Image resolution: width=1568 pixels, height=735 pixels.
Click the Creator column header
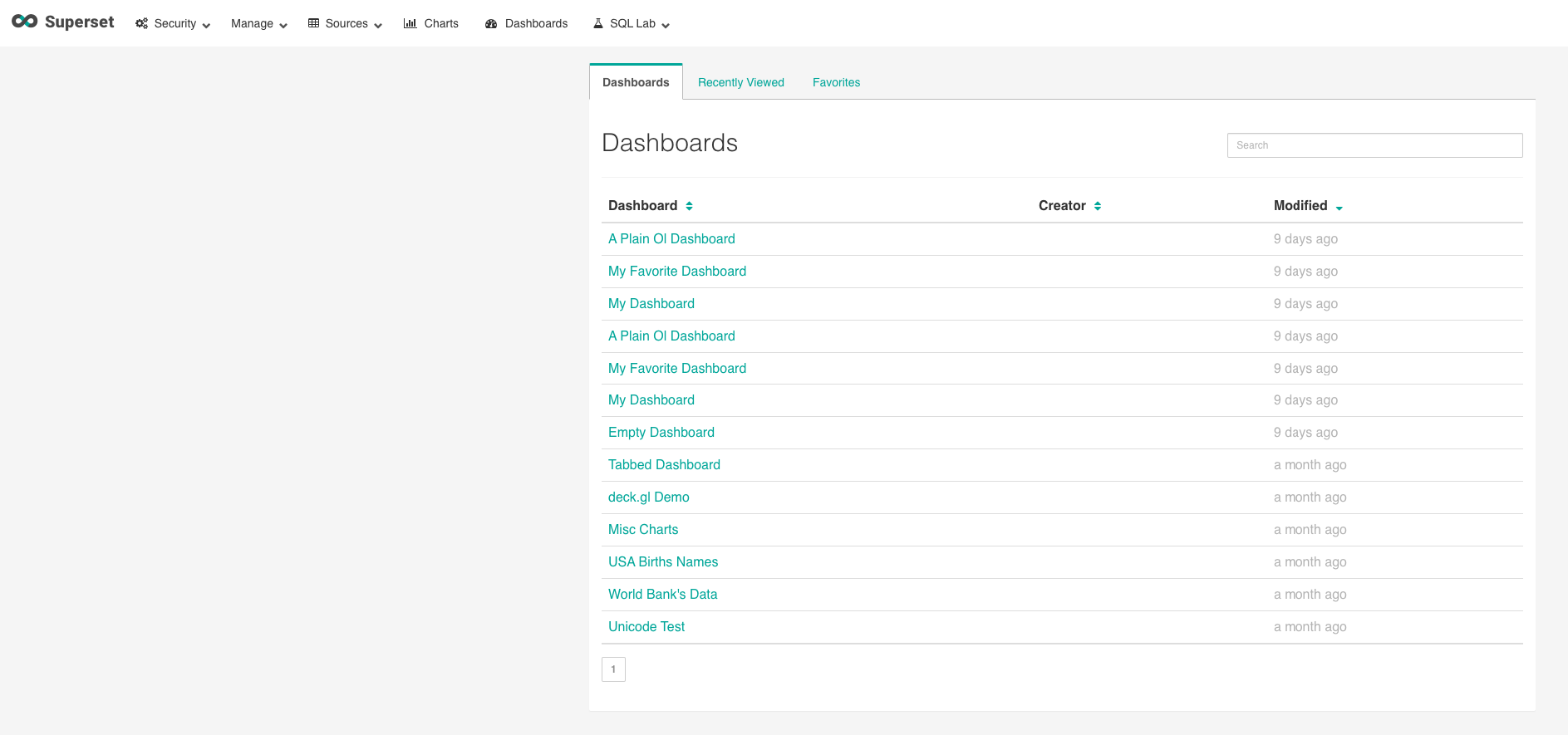click(1062, 206)
